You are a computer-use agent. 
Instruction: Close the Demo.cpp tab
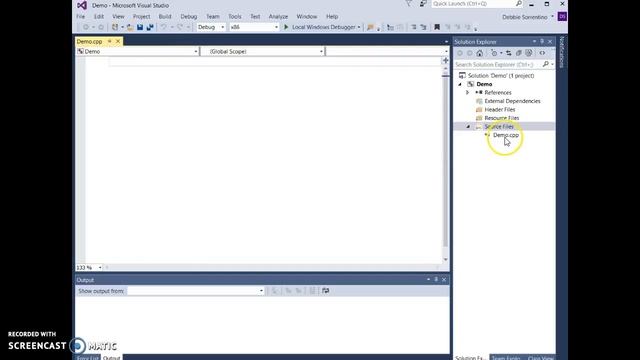[118, 42]
